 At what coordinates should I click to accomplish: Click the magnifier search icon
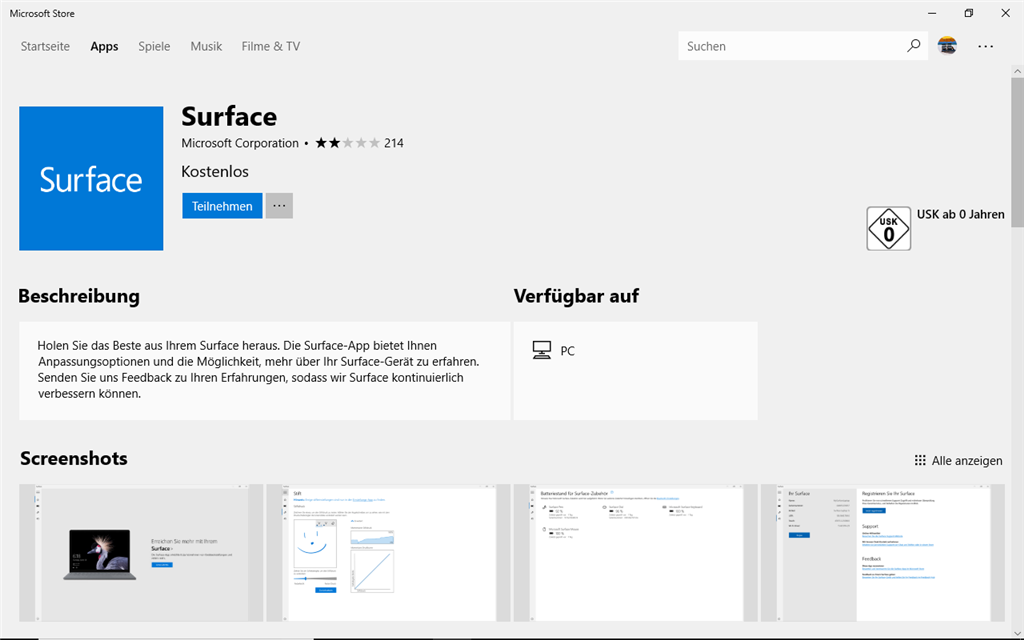pyautogui.click(x=914, y=46)
